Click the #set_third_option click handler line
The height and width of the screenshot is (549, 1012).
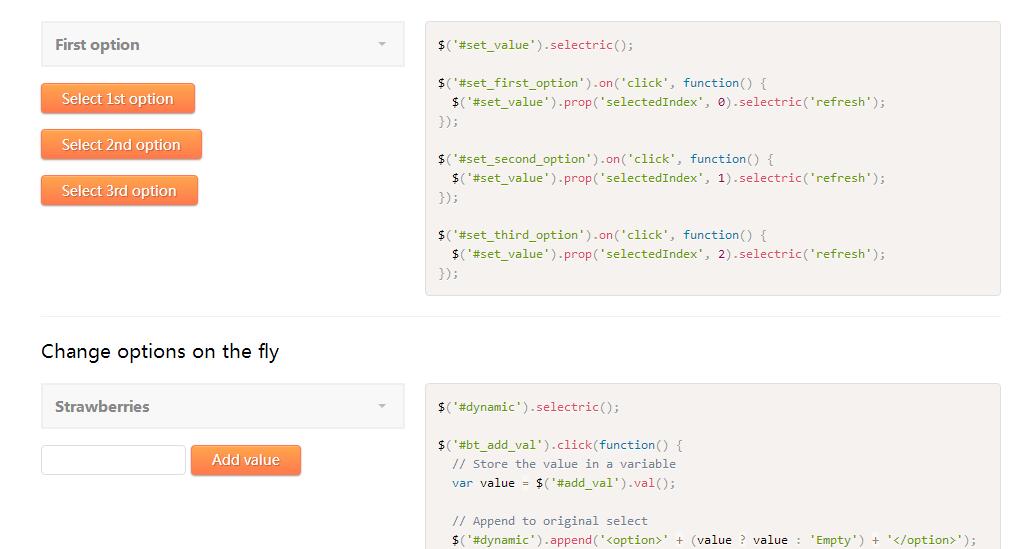pos(602,235)
